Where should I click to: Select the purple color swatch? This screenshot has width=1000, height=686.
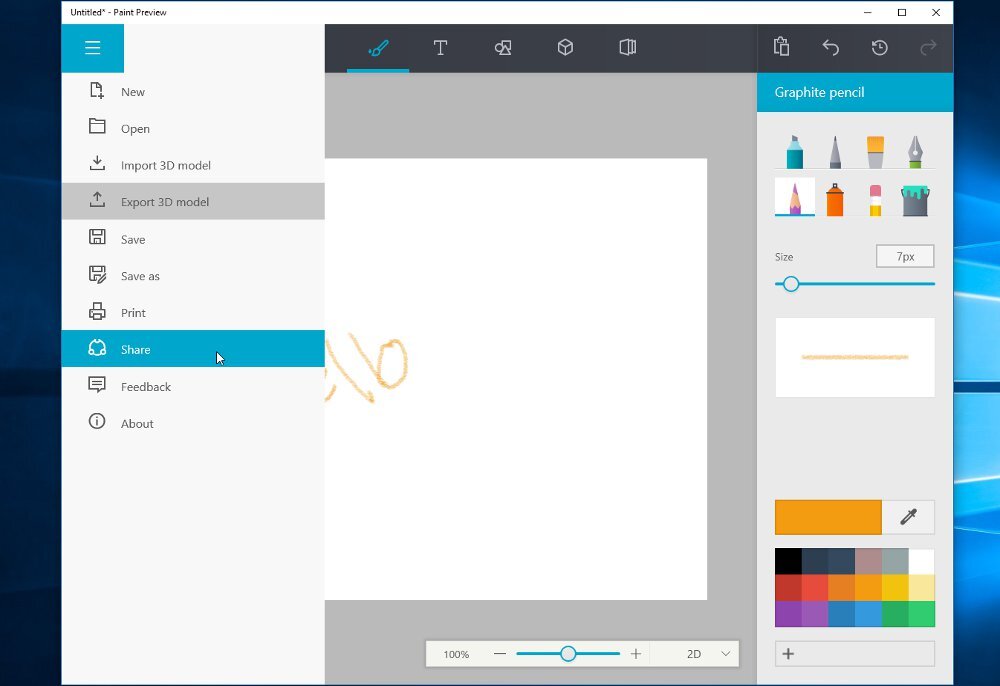[788, 614]
